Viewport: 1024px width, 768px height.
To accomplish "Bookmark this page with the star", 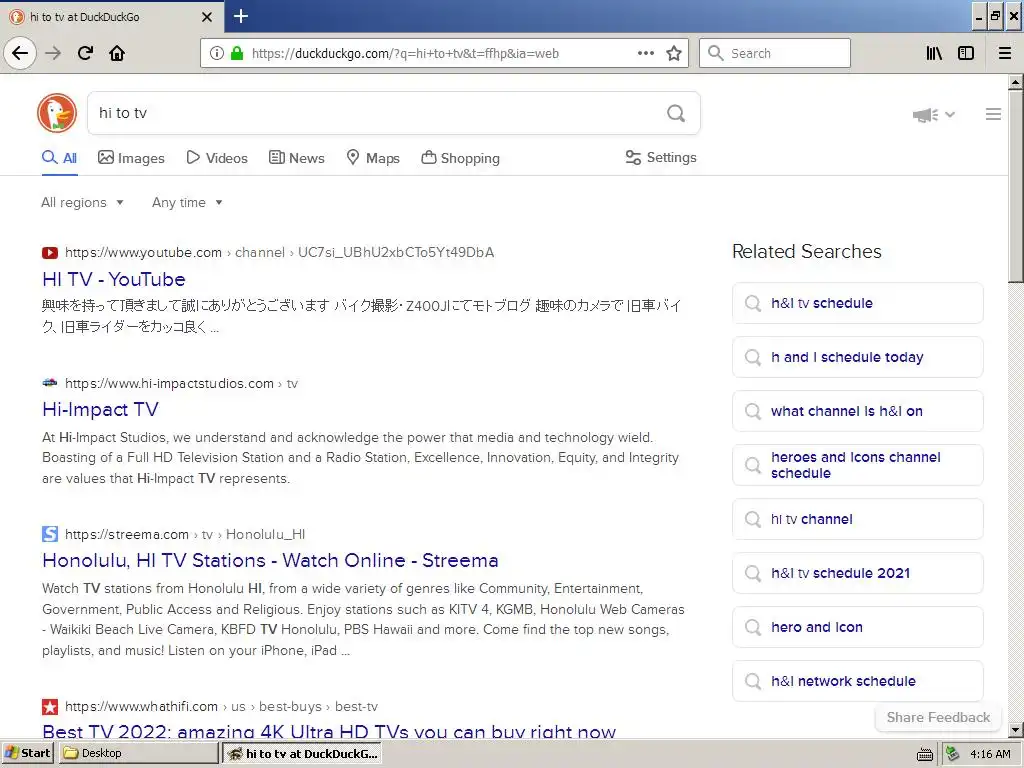I will (x=674, y=54).
